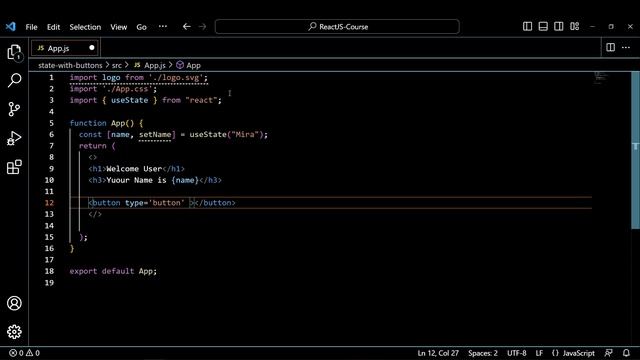
Task: Click the VS Code logo icon
Action: coord(11,27)
